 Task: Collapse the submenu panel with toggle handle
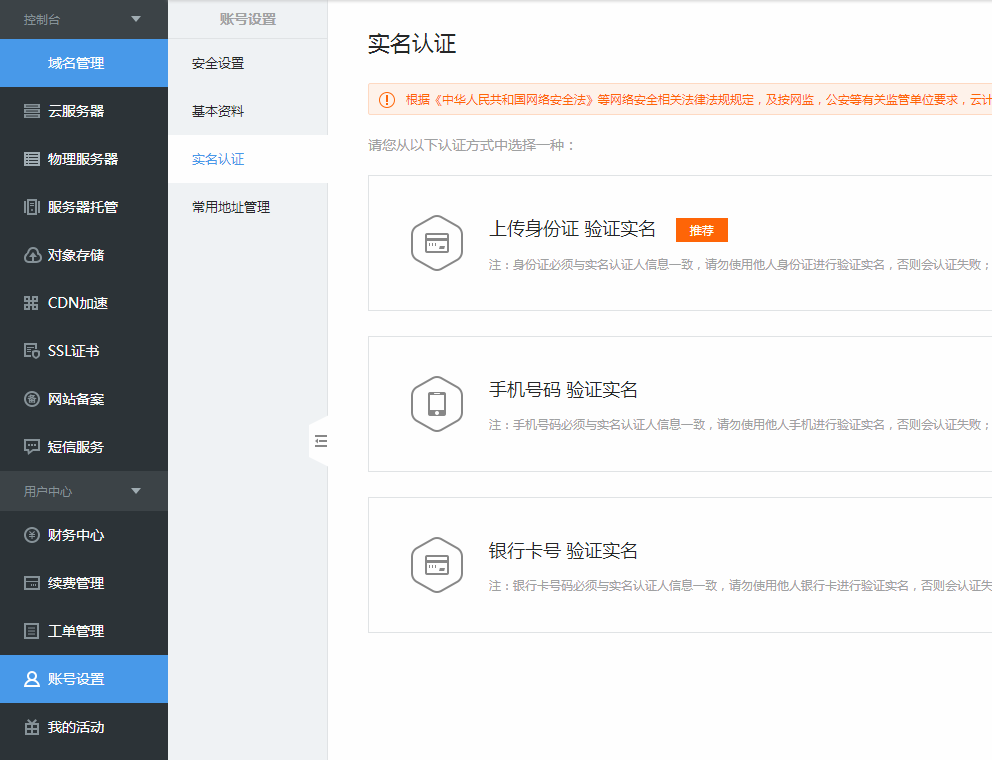coord(319,441)
